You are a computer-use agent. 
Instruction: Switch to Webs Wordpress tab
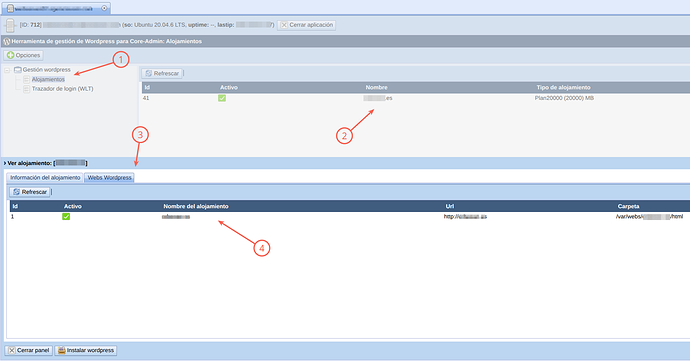(x=109, y=177)
